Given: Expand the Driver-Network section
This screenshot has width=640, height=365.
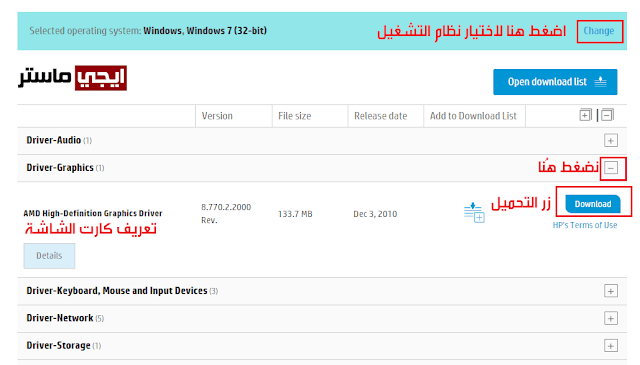Looking at the screenshot, I should point(611,318).
